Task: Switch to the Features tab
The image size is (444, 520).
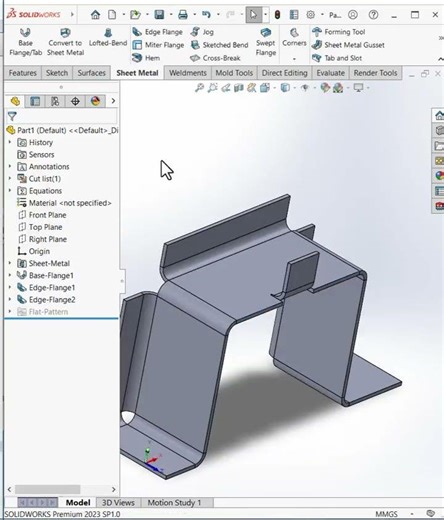Action: [23, 73]
